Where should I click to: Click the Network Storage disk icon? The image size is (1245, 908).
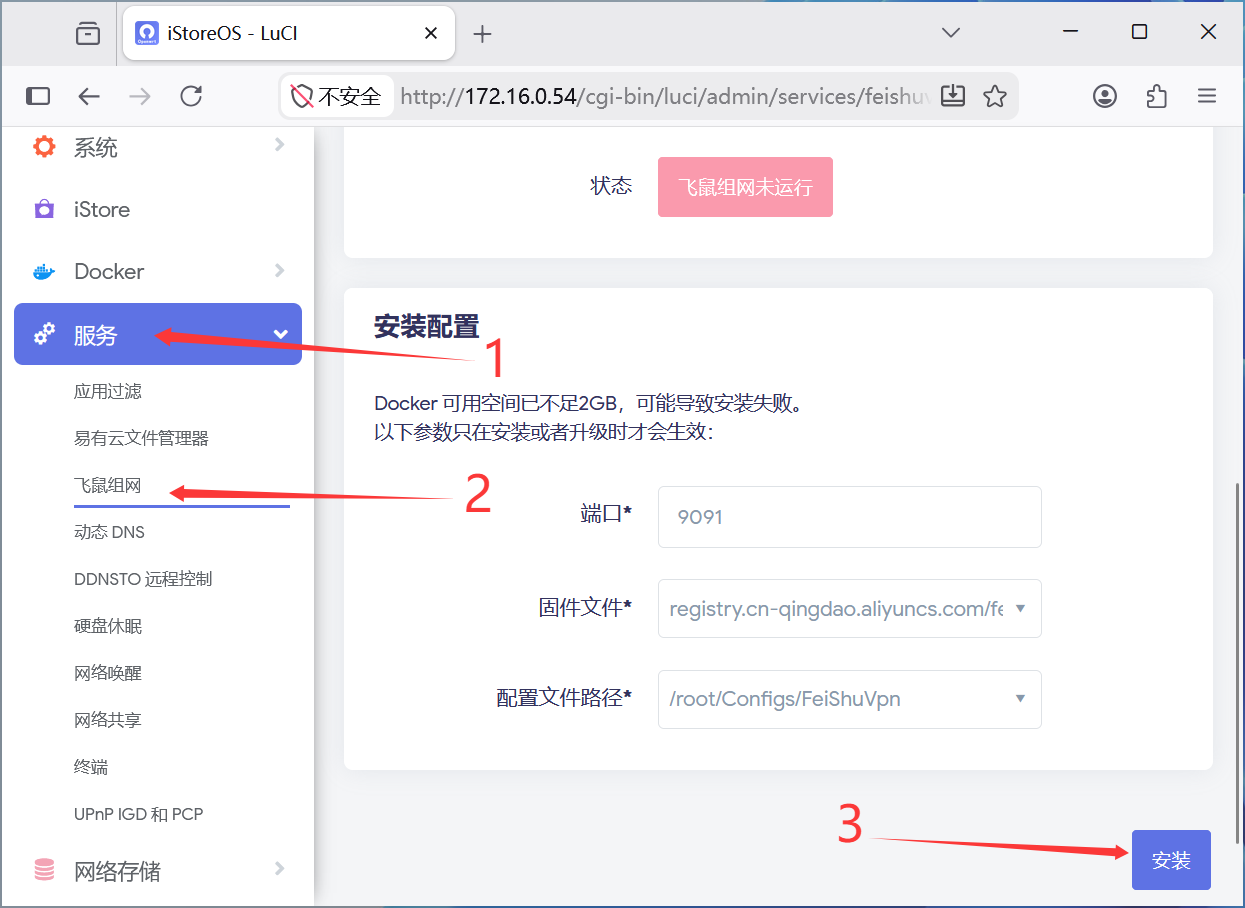[x=44, y=870]
